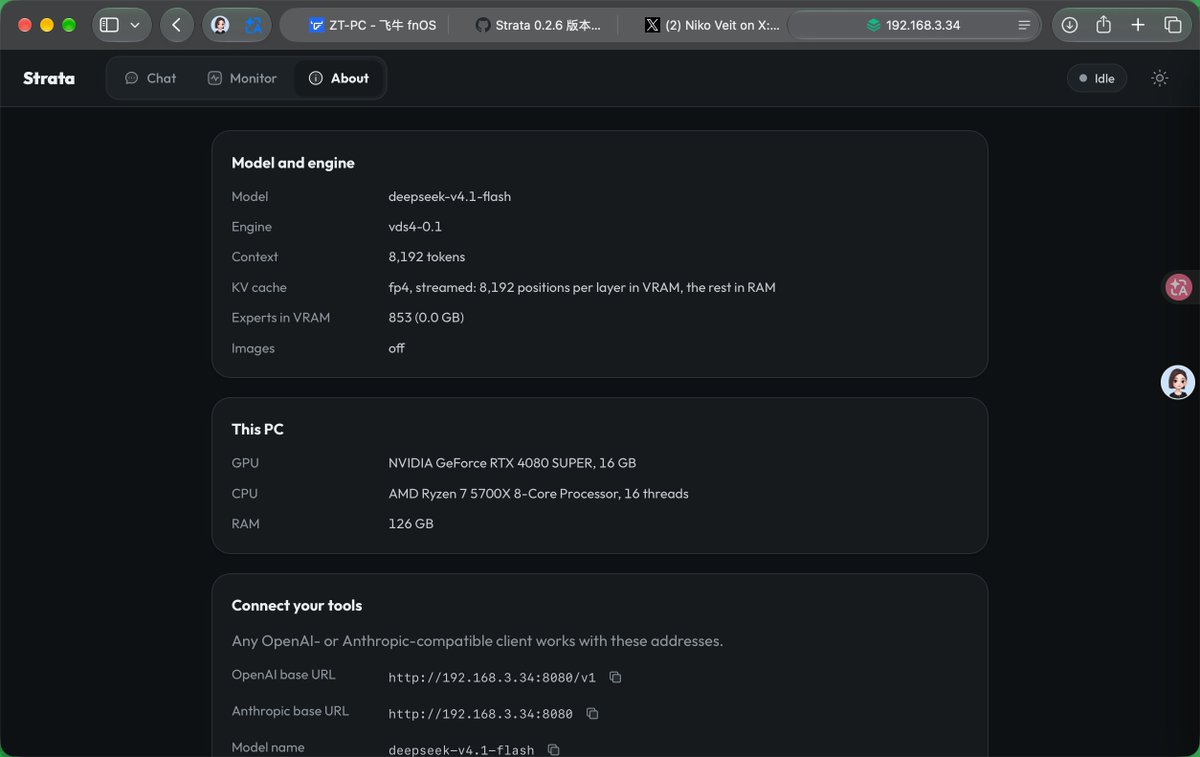Select the URL http://192.168.3.34:8080/v1
The image size is (1200, 757).
coord(492,678)
